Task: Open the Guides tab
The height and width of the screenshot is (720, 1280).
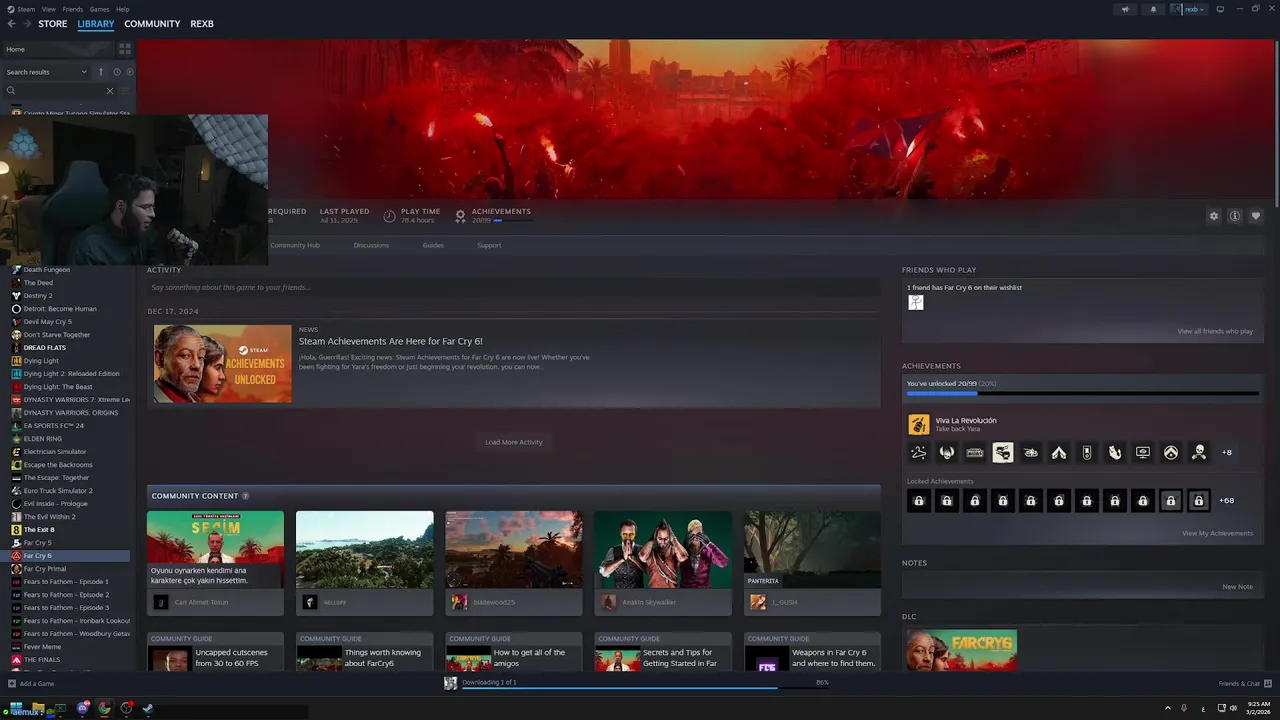Action: [x=433, y=245]
